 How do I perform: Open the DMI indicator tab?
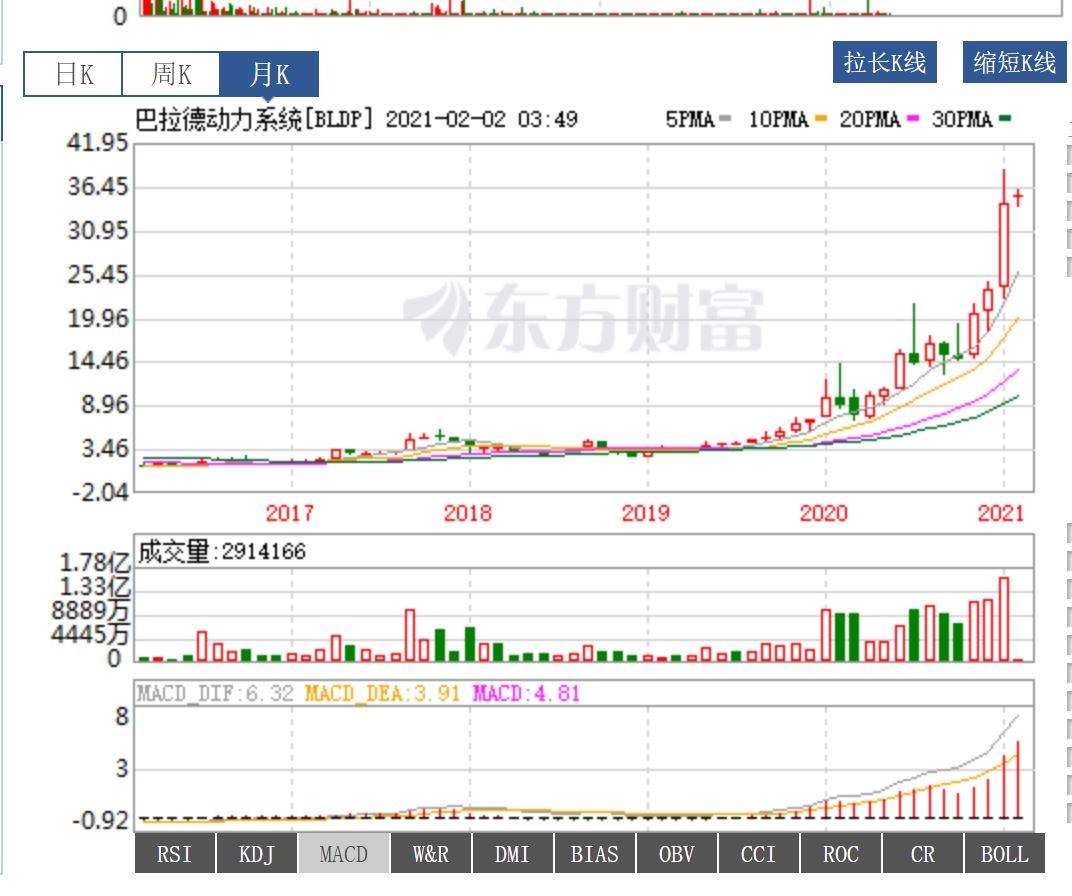[x=513, y=854]
